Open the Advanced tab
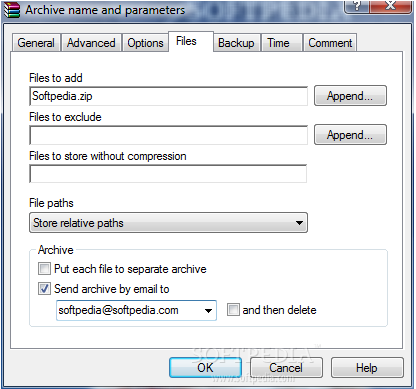 click(x=91, y=43)
